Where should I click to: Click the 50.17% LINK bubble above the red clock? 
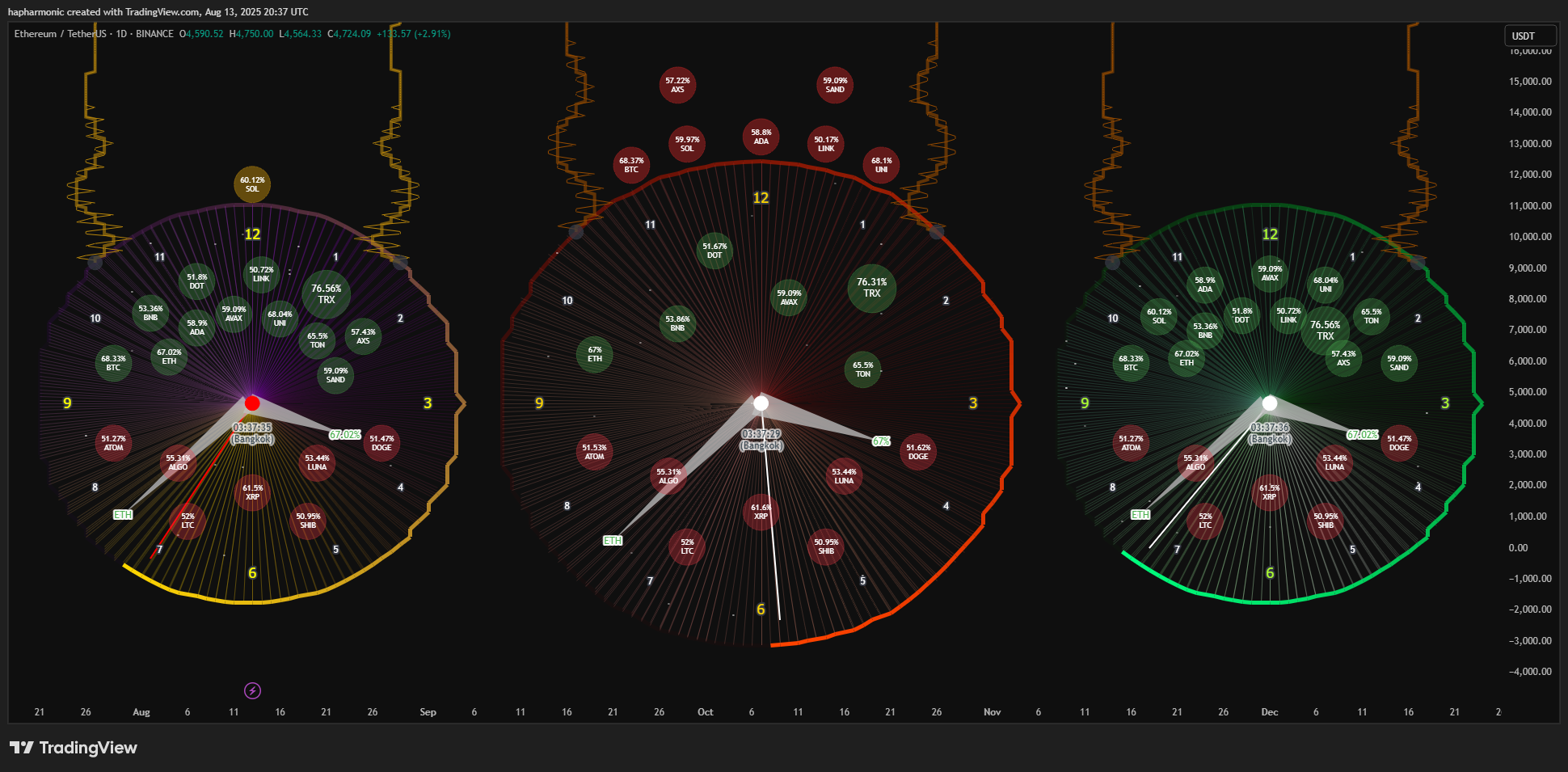(x=826, y=144)
